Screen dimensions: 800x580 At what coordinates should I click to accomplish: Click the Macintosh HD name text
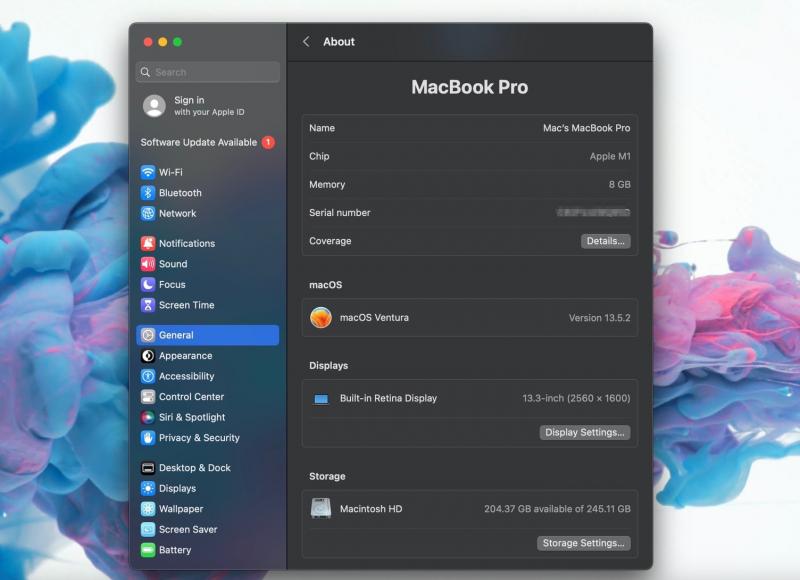coord(371,509)
